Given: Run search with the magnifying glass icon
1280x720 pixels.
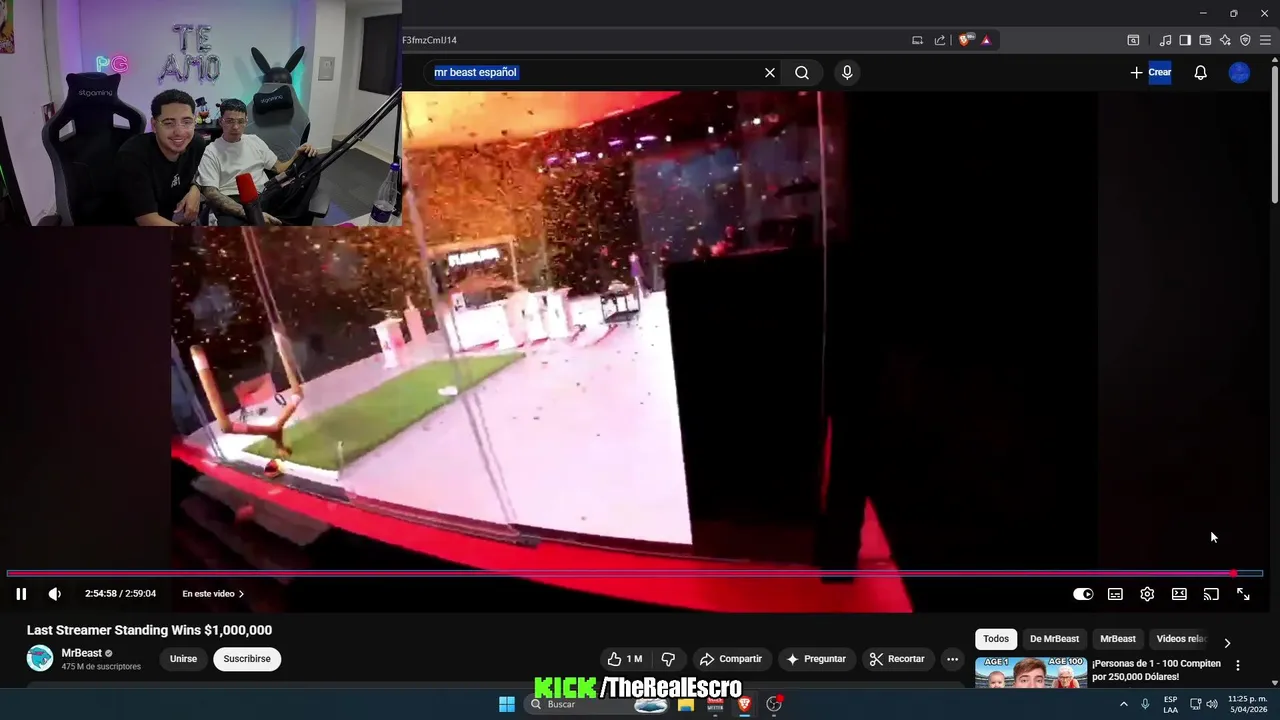Looking at the screenshot, I should coord(802,72).
